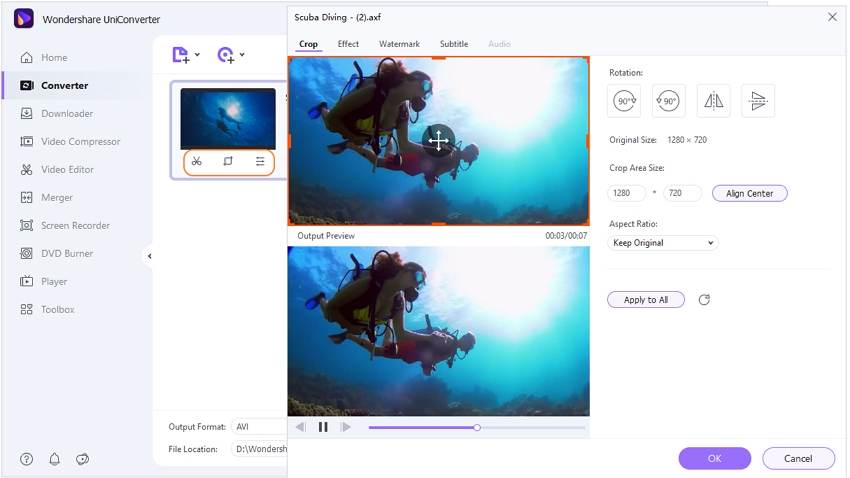Viewport: 850px width, 478px height.
Task: Click the crop icon under video thumbnail
Action: tap(228, 162)
